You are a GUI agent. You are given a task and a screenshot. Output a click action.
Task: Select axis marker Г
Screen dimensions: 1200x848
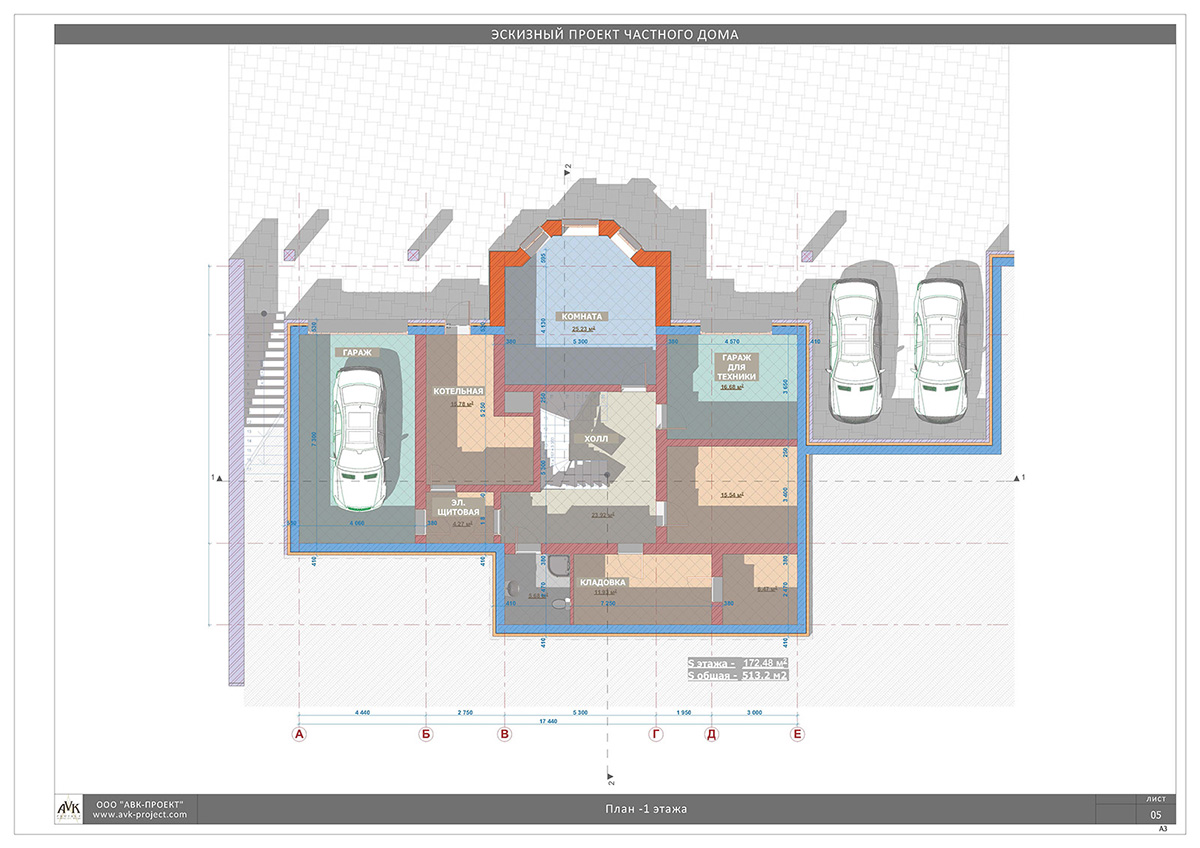pyautogui.click(x=656, y=735)
